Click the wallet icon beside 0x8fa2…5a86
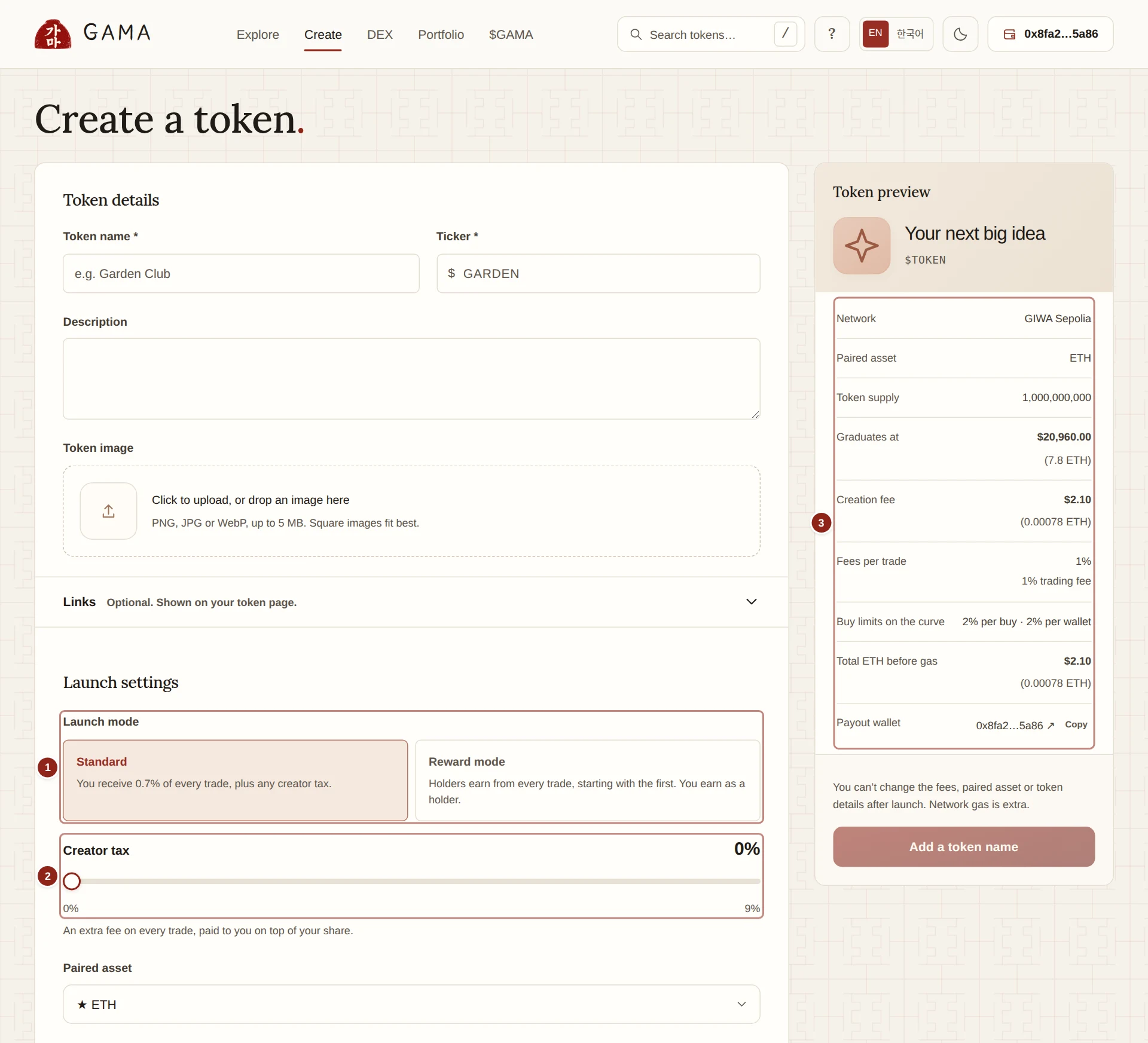The image size is (1148, 1043). coord(1009,34)
